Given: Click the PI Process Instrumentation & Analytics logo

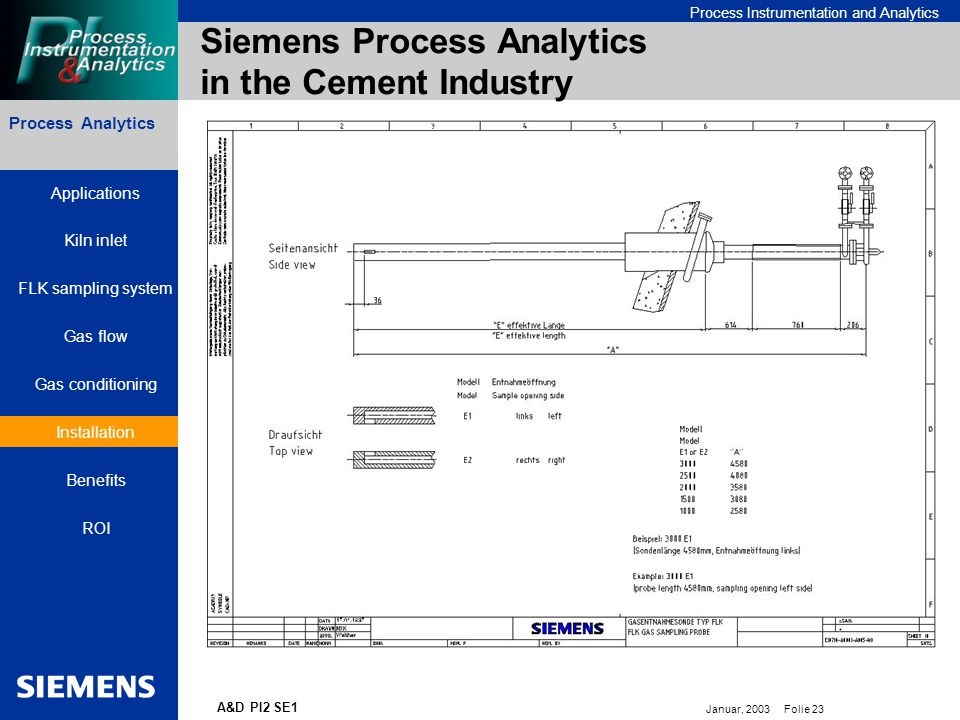Looking at the screenshot, I should click(x=89, y=50).
